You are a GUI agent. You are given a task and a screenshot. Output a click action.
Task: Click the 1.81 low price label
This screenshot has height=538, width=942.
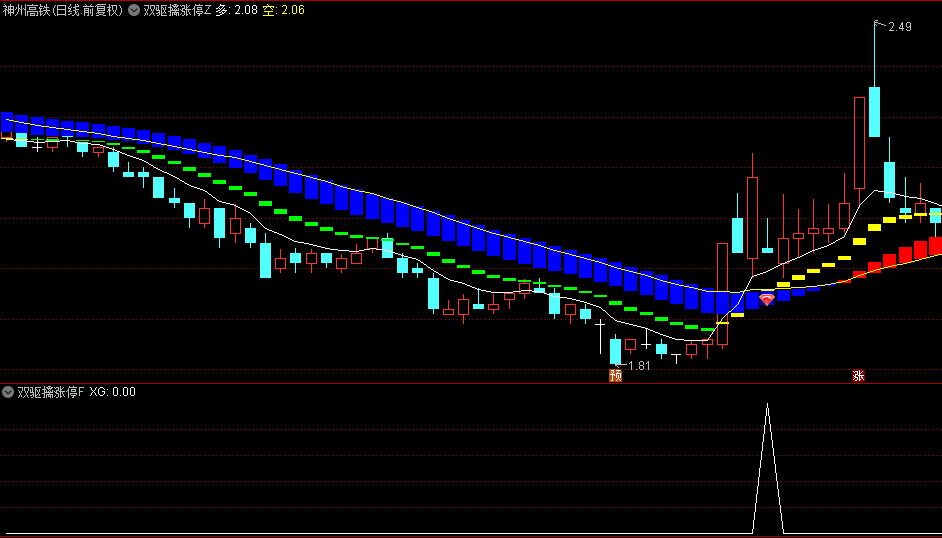coord(639,366)
